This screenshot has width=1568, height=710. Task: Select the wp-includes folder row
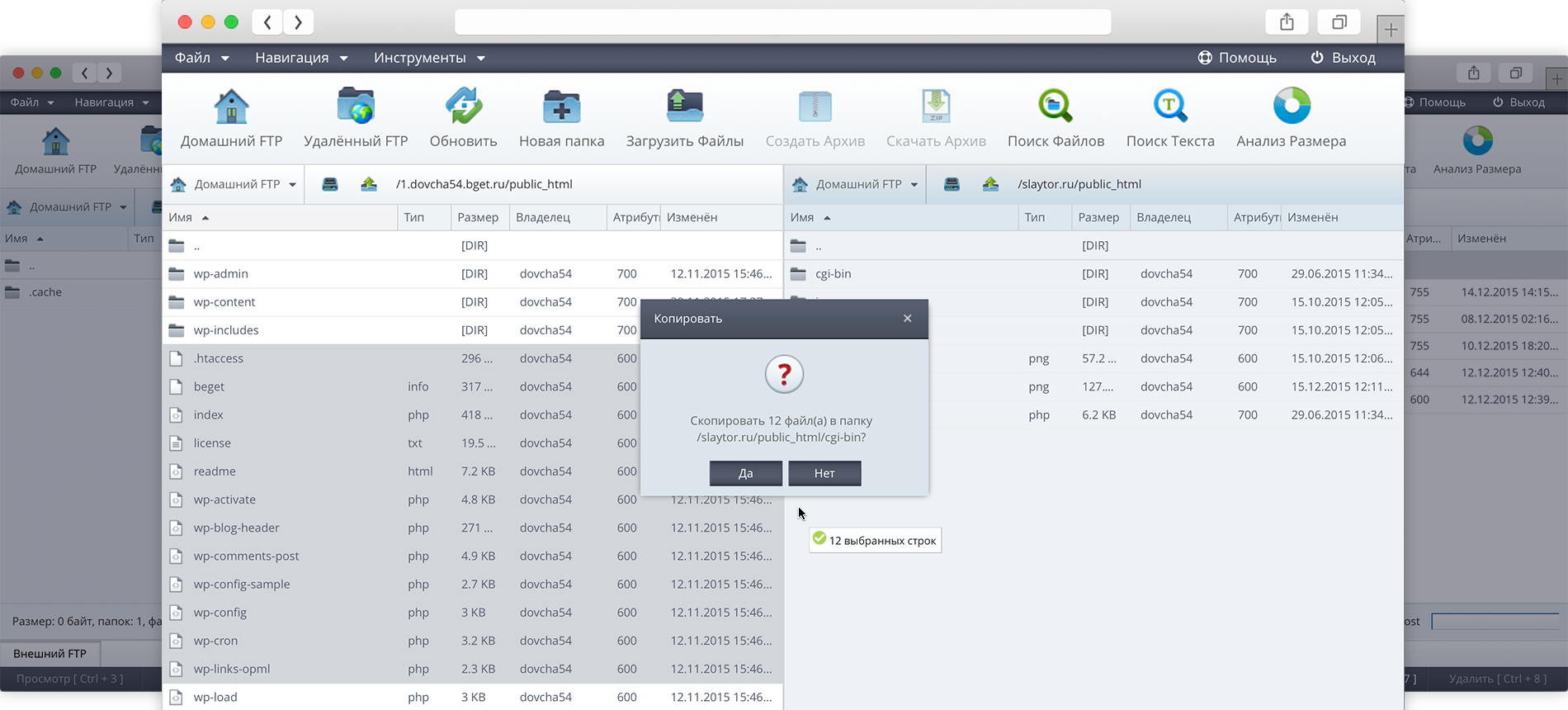point(473,330)
